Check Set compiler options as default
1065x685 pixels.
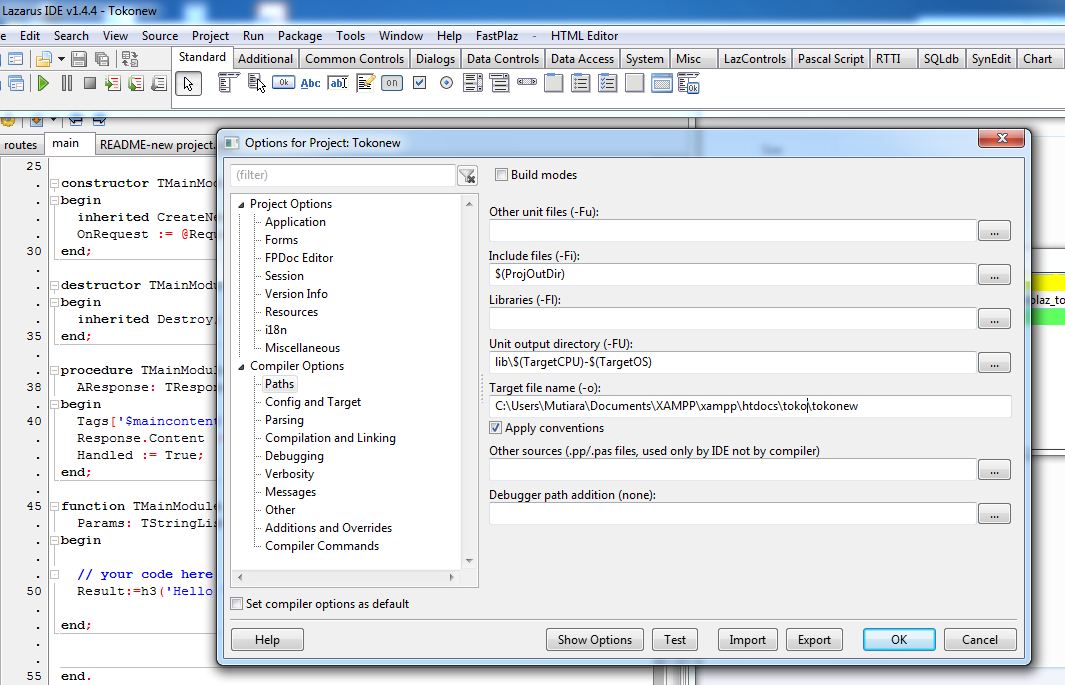(x=236, y=604)
